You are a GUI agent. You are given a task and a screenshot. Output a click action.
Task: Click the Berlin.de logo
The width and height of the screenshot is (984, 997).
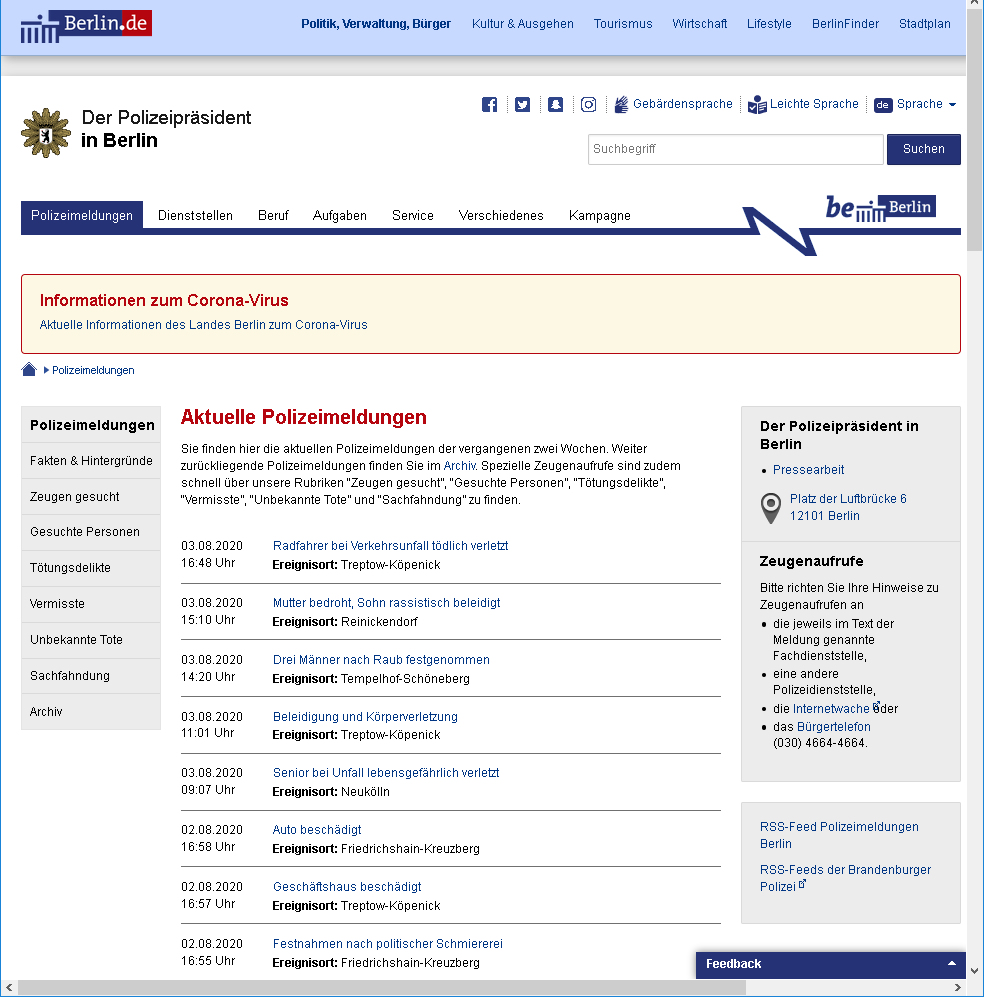click(86, 25)
